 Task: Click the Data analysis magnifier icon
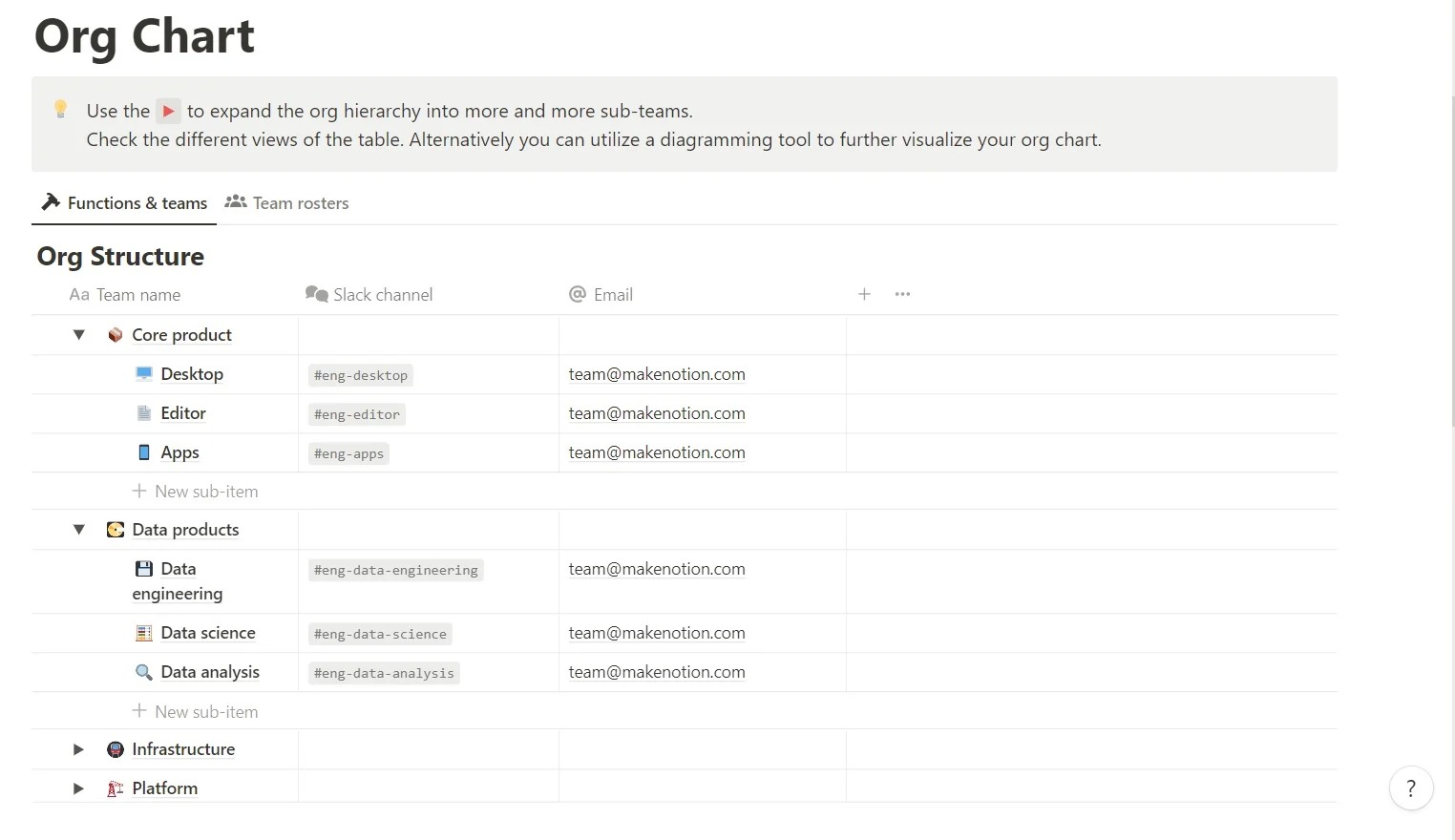(144, 672)
